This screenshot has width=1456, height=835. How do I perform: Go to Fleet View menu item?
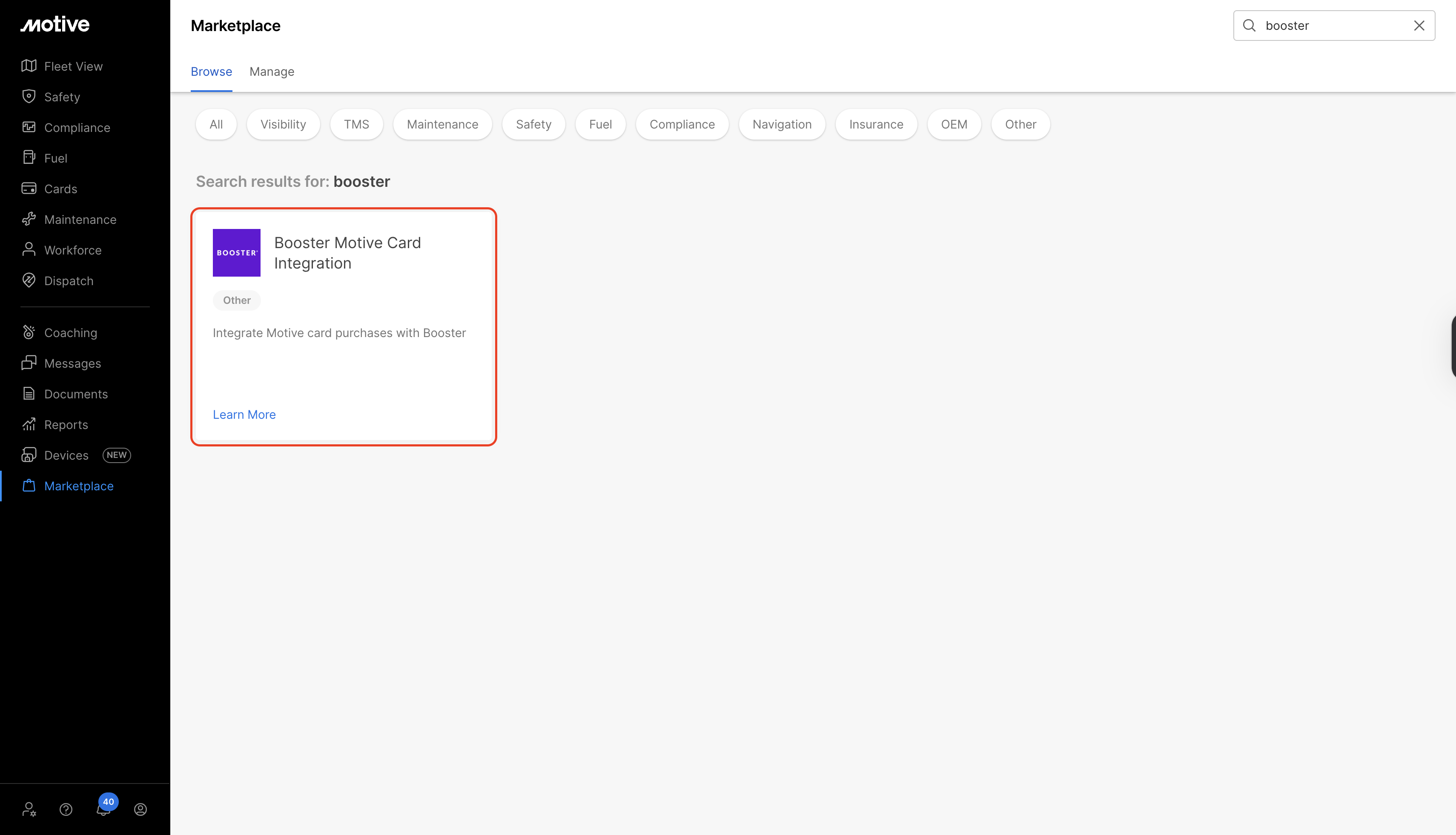[x=73, y=66]
